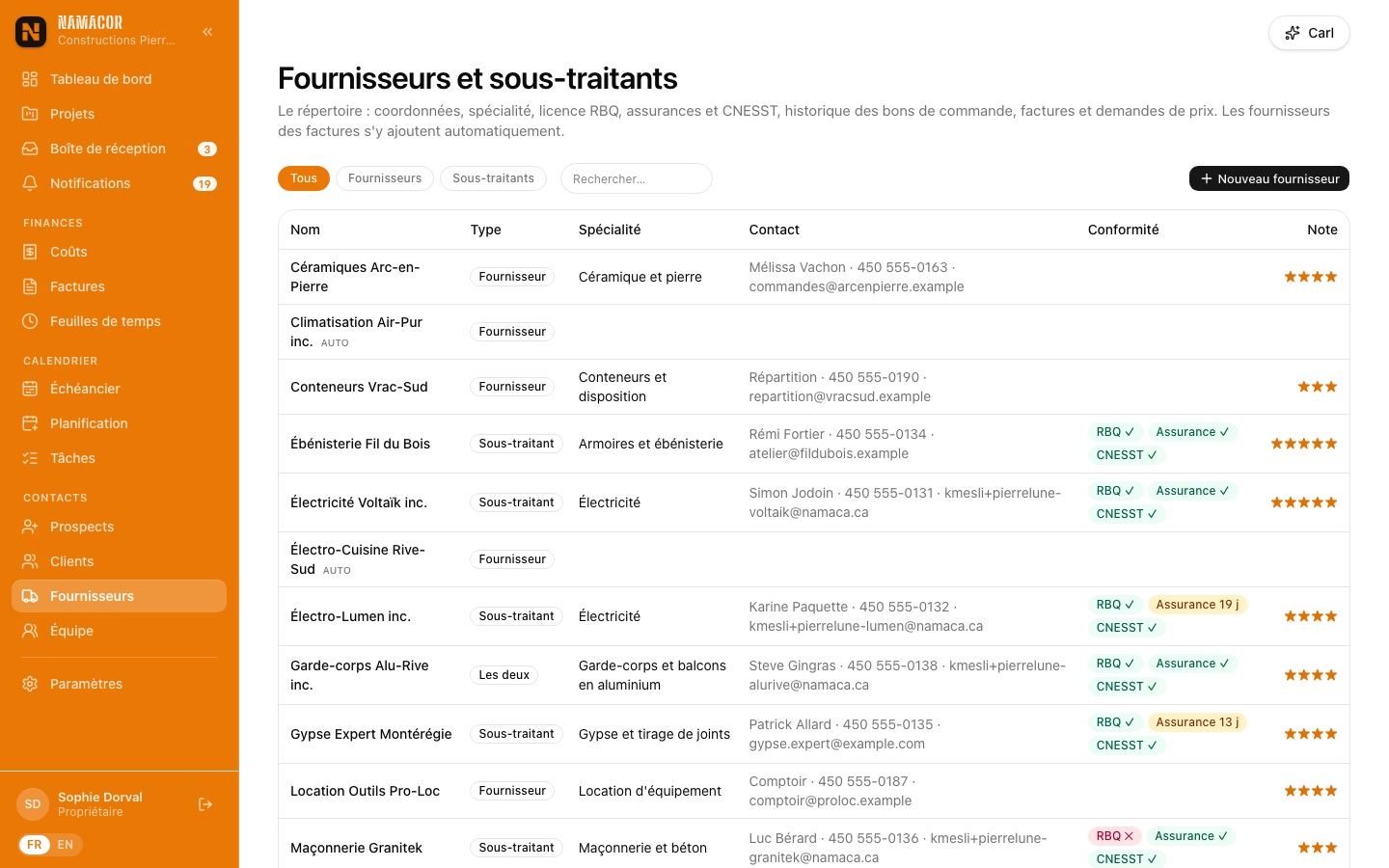1389x868 pixels.
Task: Log out using the sign-out icon
Action: [x=205, y=804]
